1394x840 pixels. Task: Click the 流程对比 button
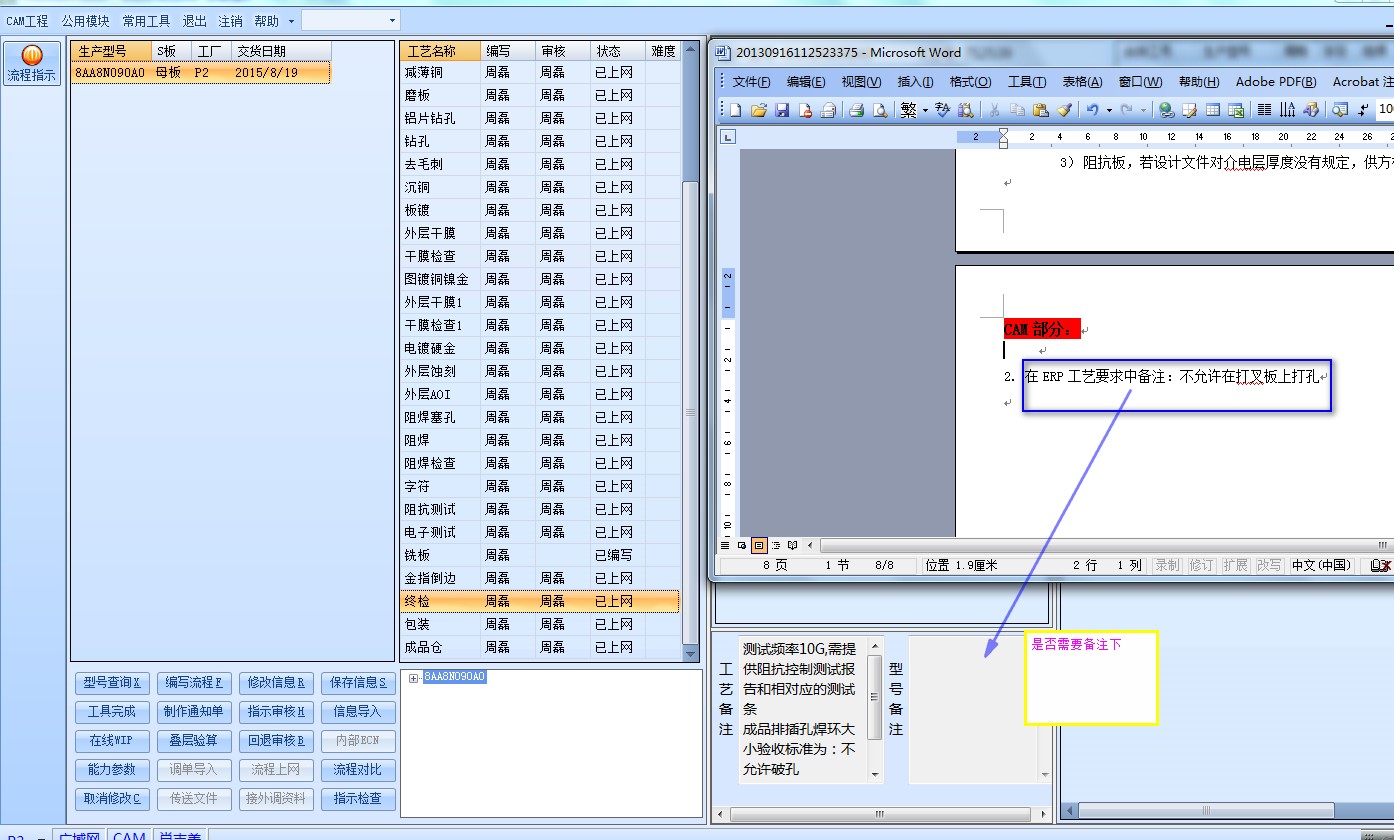click(358, 770)
